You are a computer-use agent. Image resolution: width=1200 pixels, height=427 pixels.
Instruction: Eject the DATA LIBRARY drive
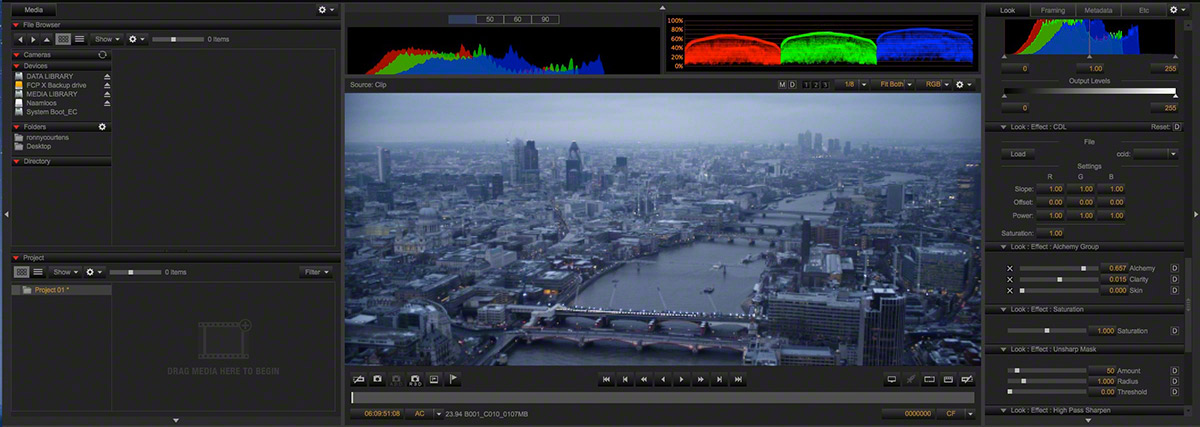[x=107, y=76]
